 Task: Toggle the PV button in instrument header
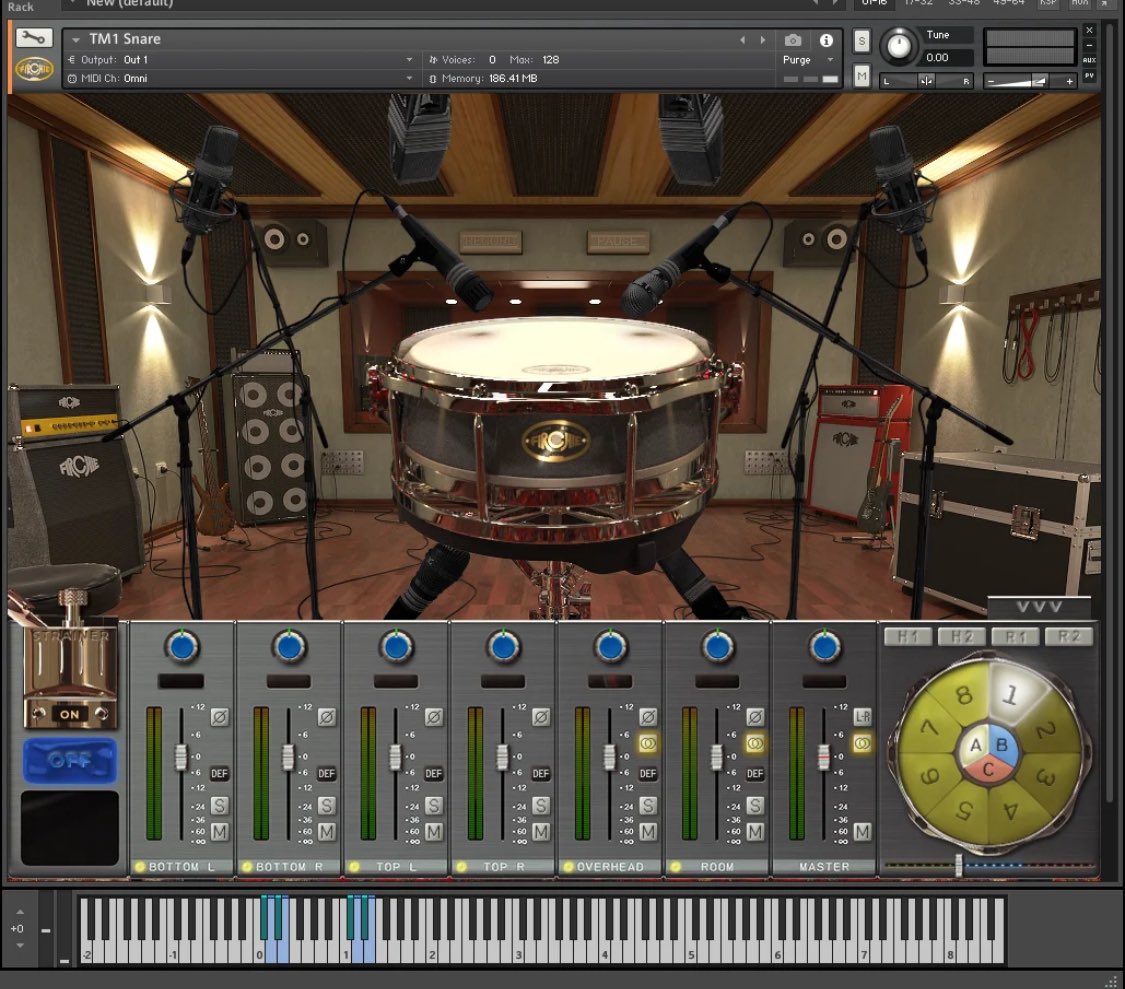1089,75
